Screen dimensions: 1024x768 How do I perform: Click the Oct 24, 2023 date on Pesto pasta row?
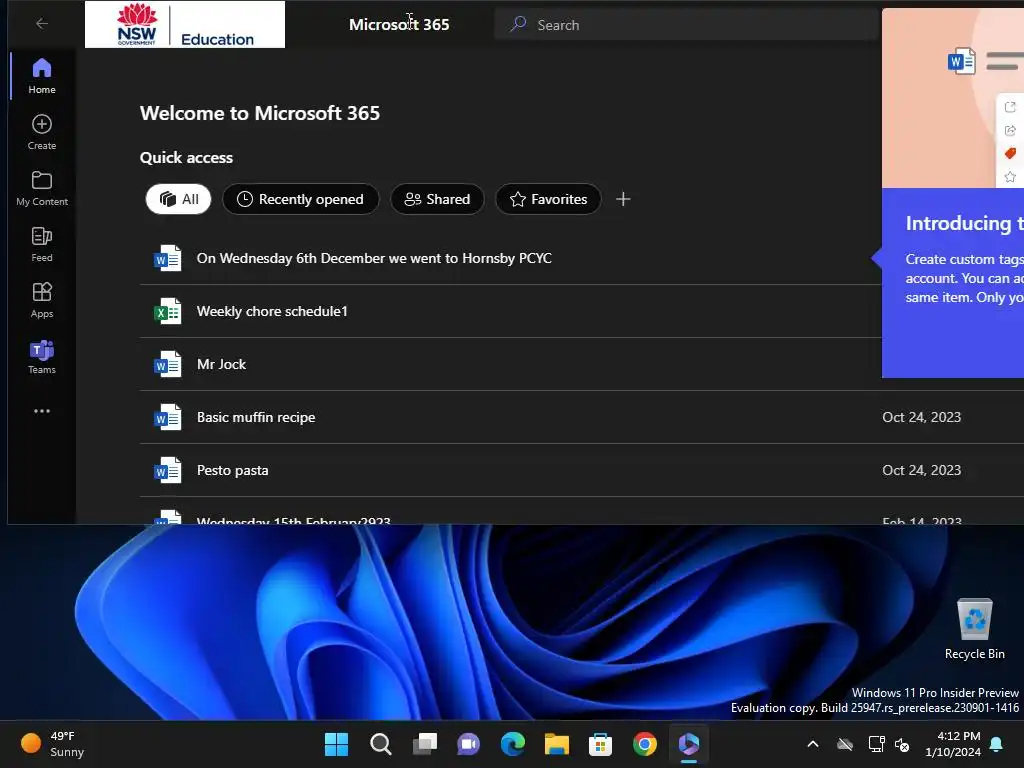coord(921,470)
